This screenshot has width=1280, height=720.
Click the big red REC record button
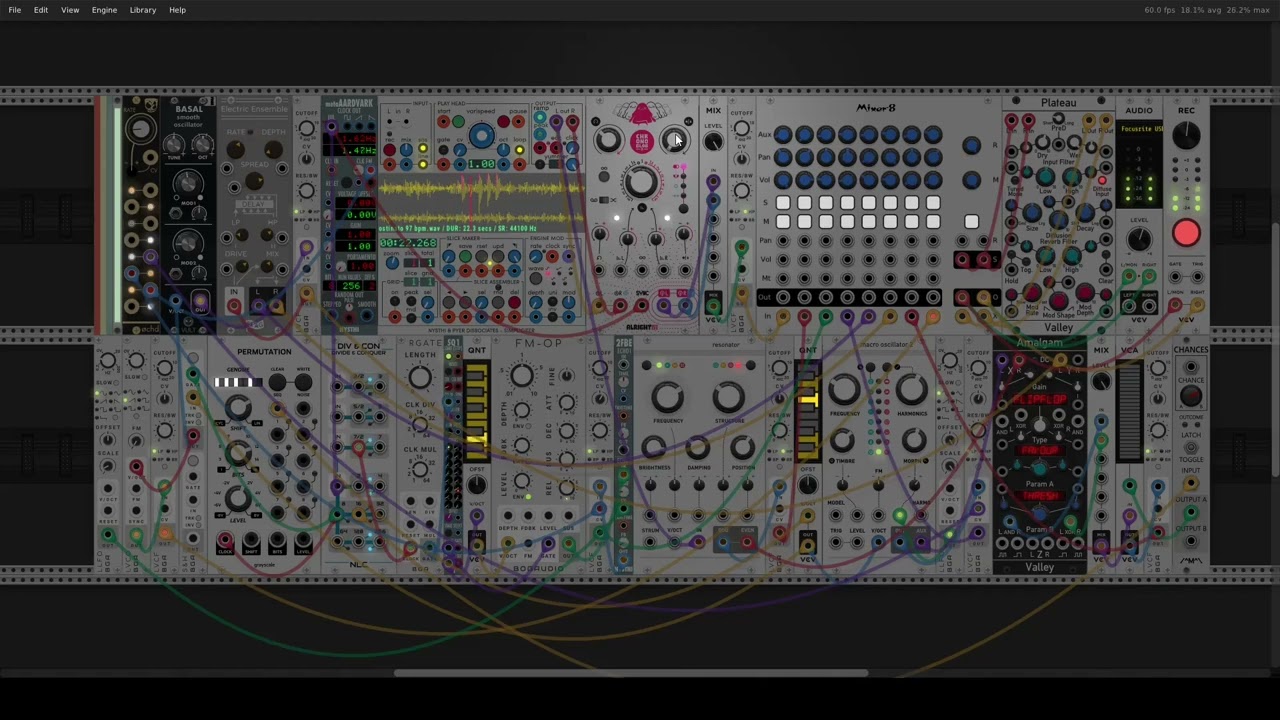[1186, 233]
